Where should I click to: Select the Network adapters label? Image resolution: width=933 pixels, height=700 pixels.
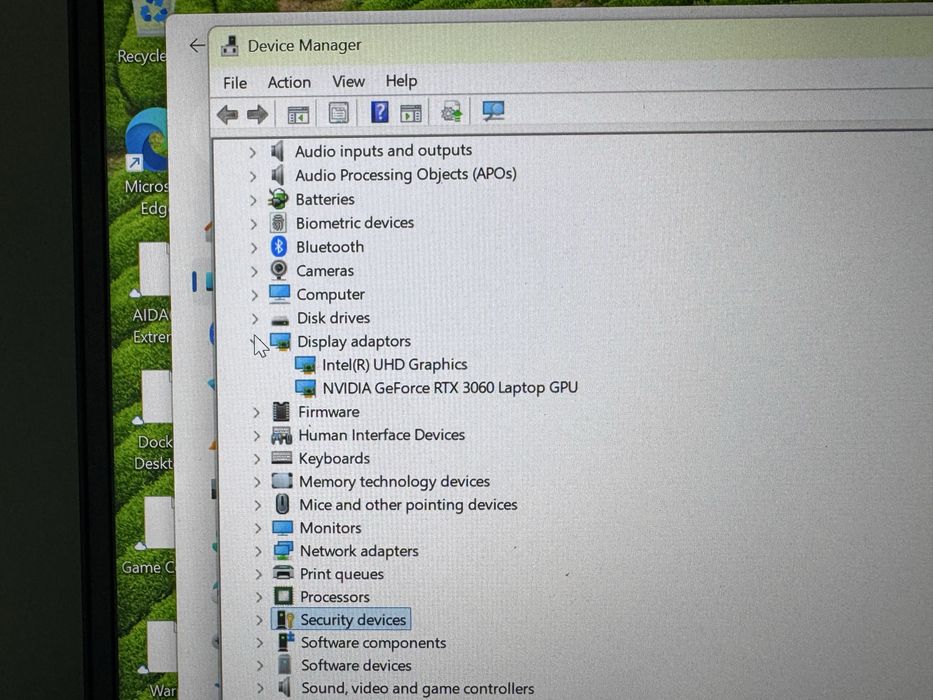click(359, 551)
